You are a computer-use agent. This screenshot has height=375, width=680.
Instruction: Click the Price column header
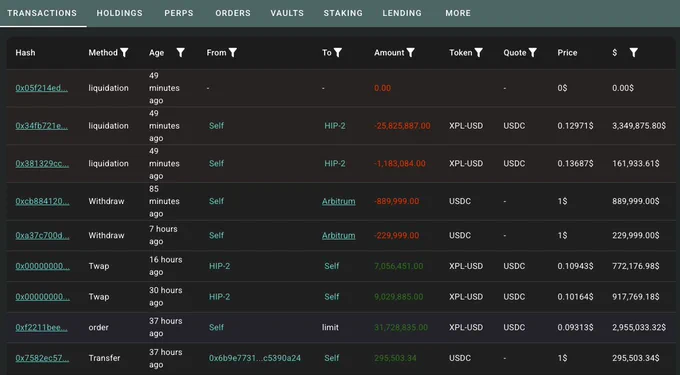pos(567,52)
